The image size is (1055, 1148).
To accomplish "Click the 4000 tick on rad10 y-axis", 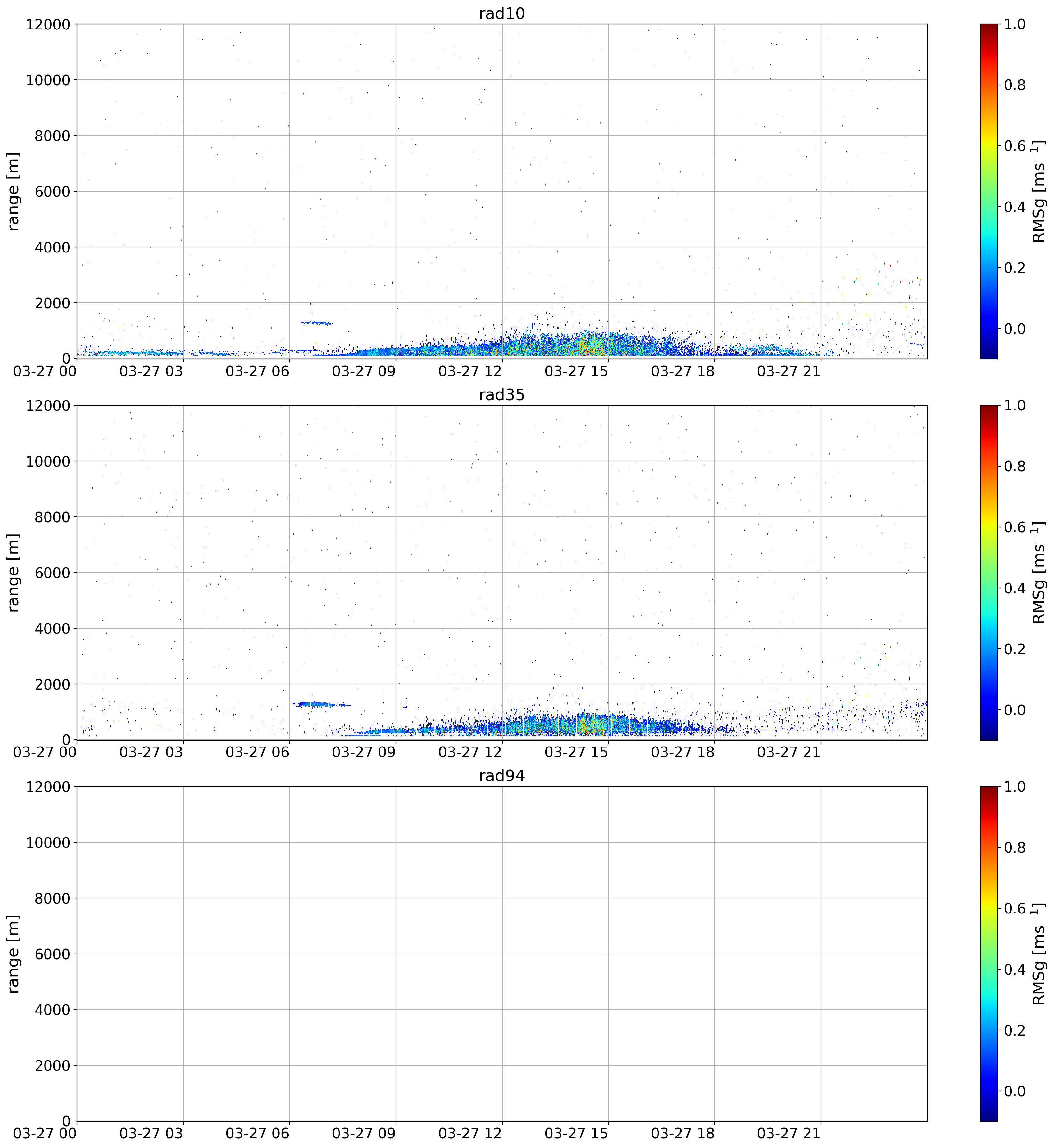I will (x=52, y=247).
